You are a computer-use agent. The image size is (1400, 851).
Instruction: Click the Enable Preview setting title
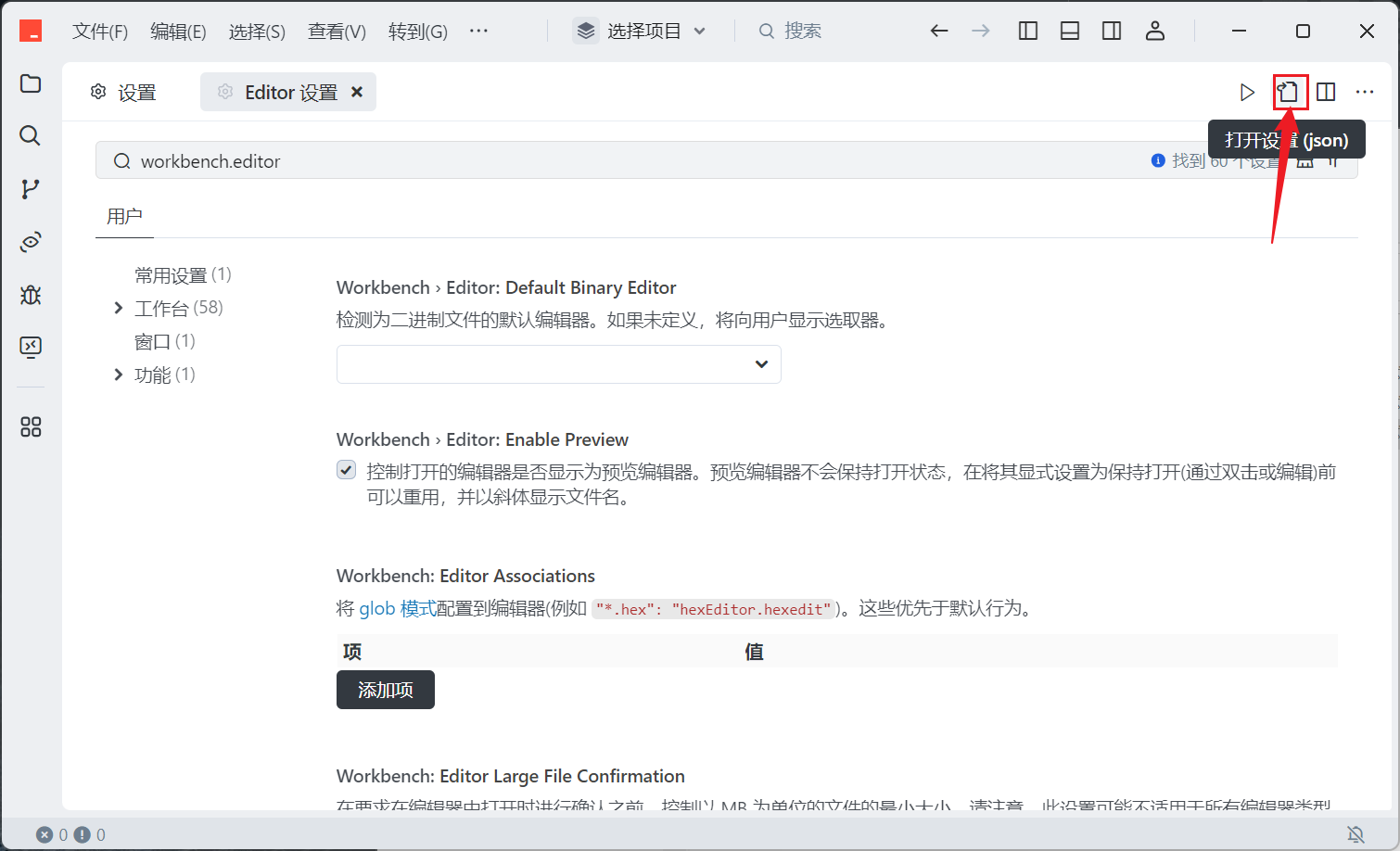(x=482, y=439)
